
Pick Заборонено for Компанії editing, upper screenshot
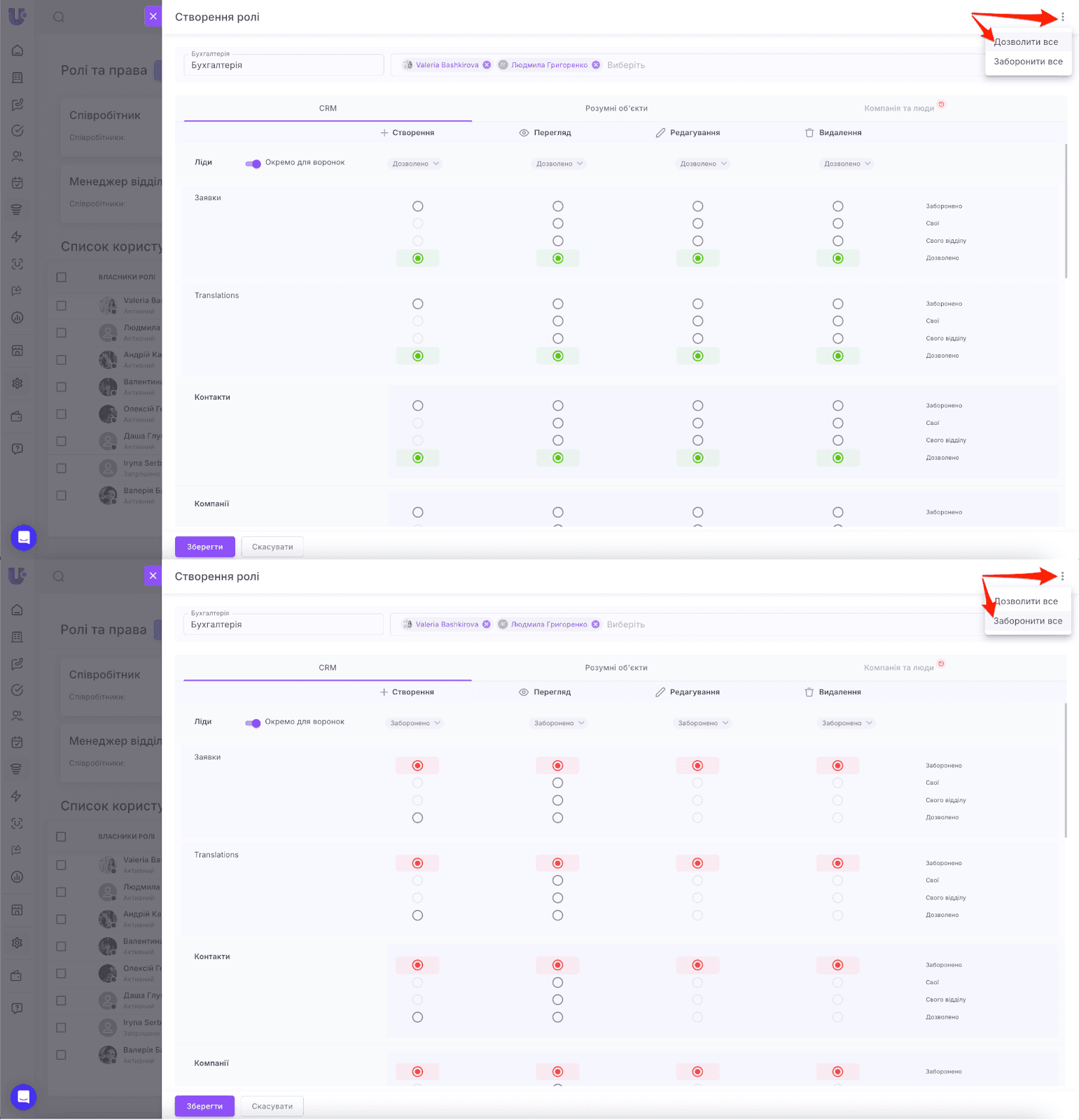click(698, 512)
